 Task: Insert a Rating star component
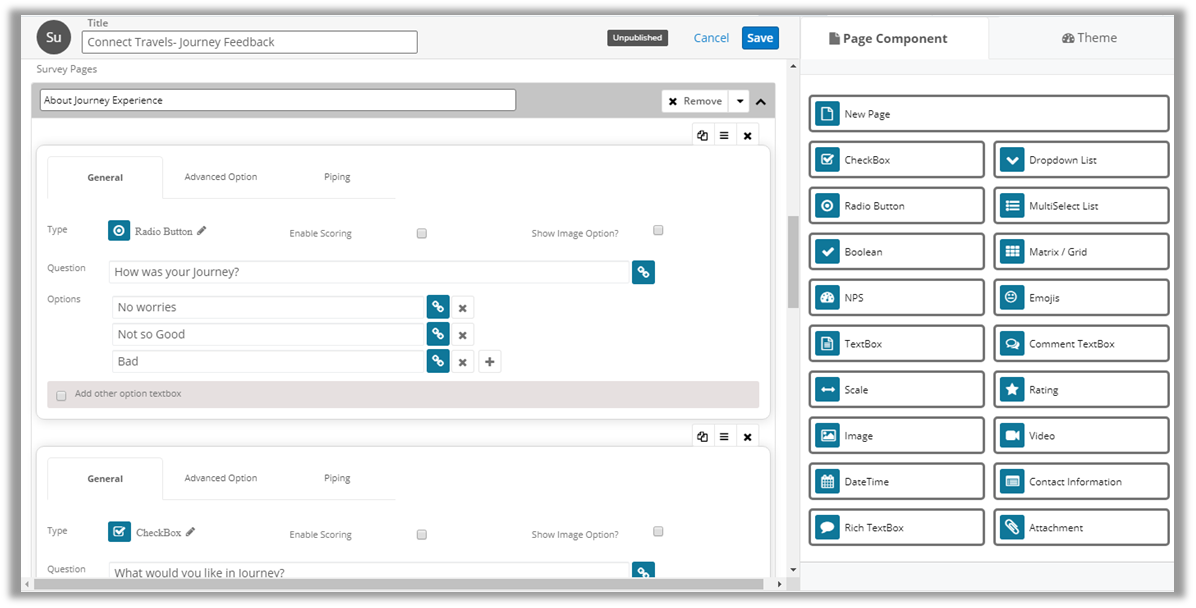tap(1080, 390)
